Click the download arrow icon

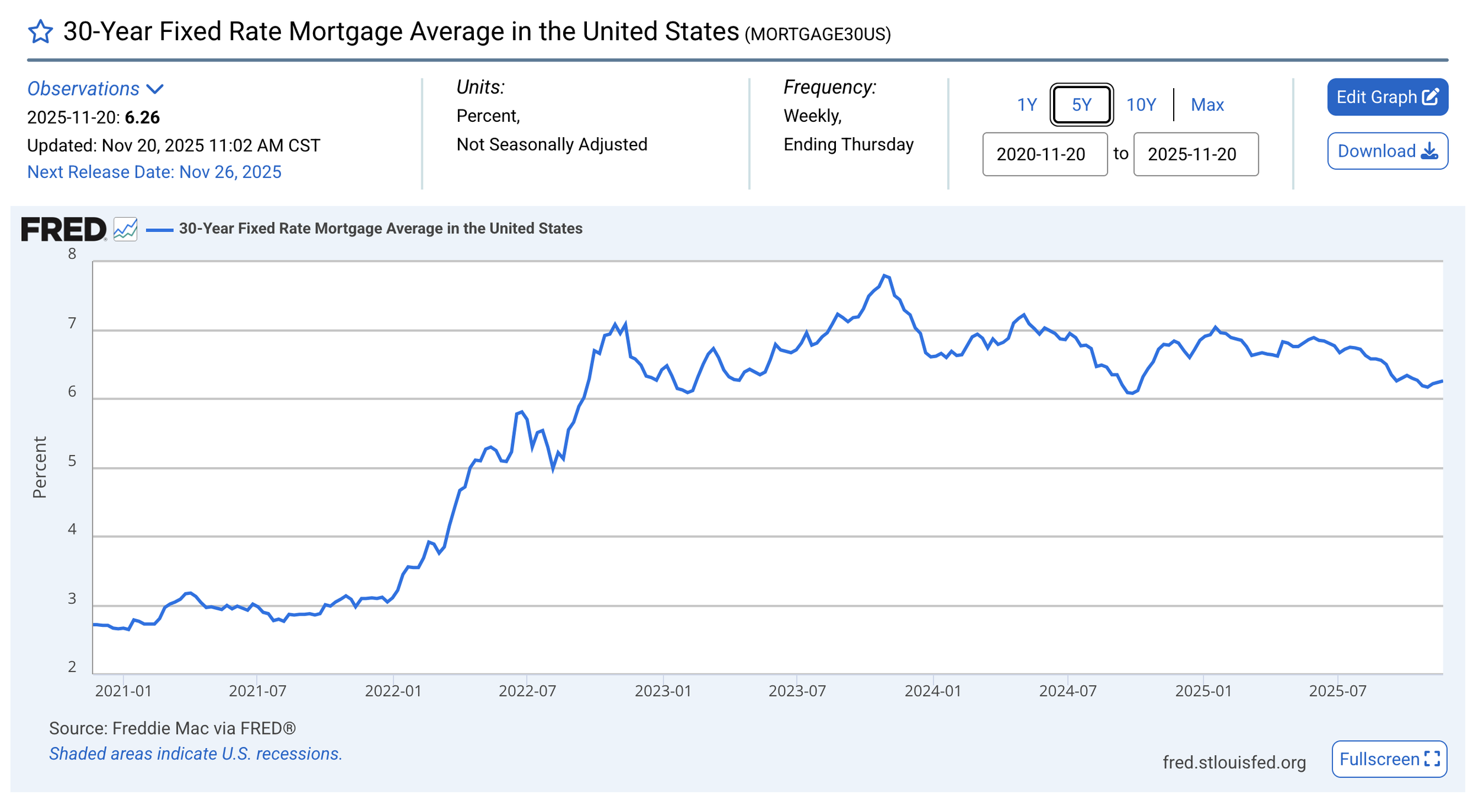pos(1429,151)
